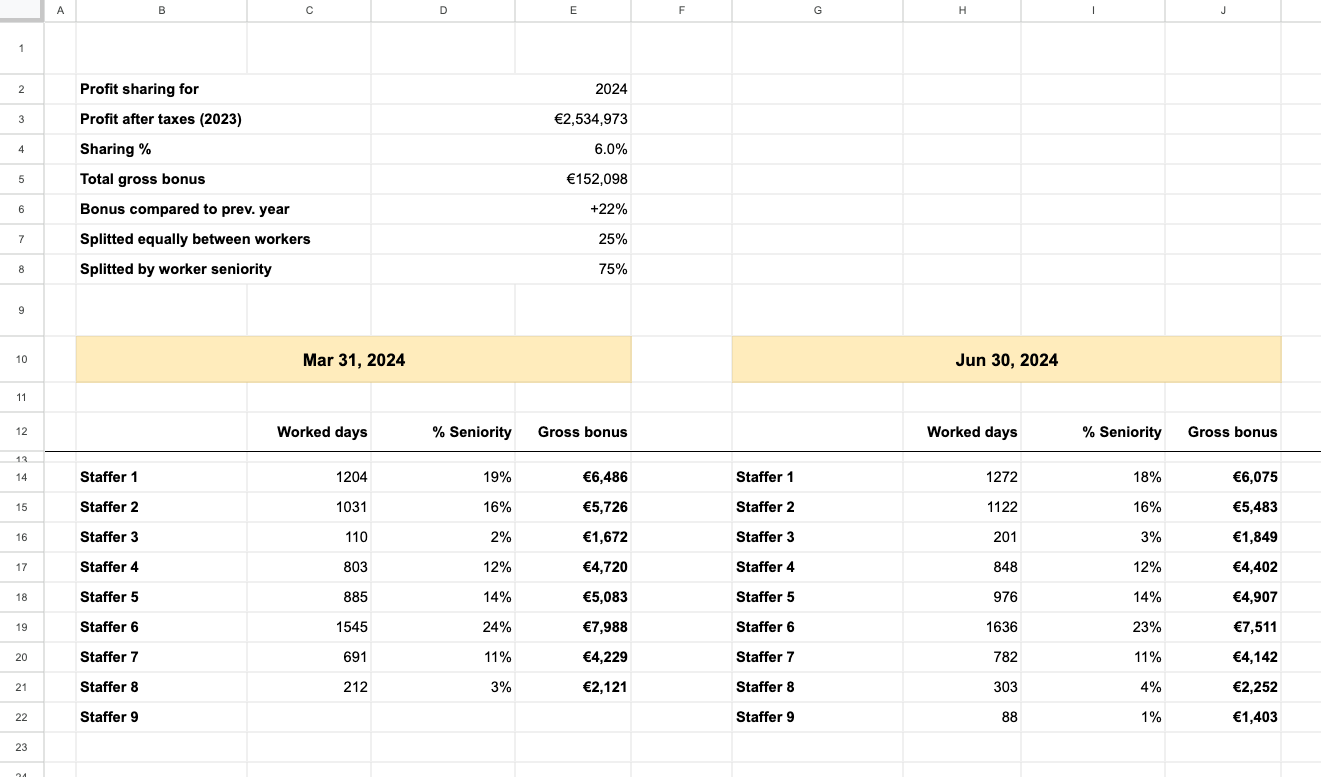This screenshot has width=1321, height=777.
Task: Select row 5 header
Action: pos(22,179)
